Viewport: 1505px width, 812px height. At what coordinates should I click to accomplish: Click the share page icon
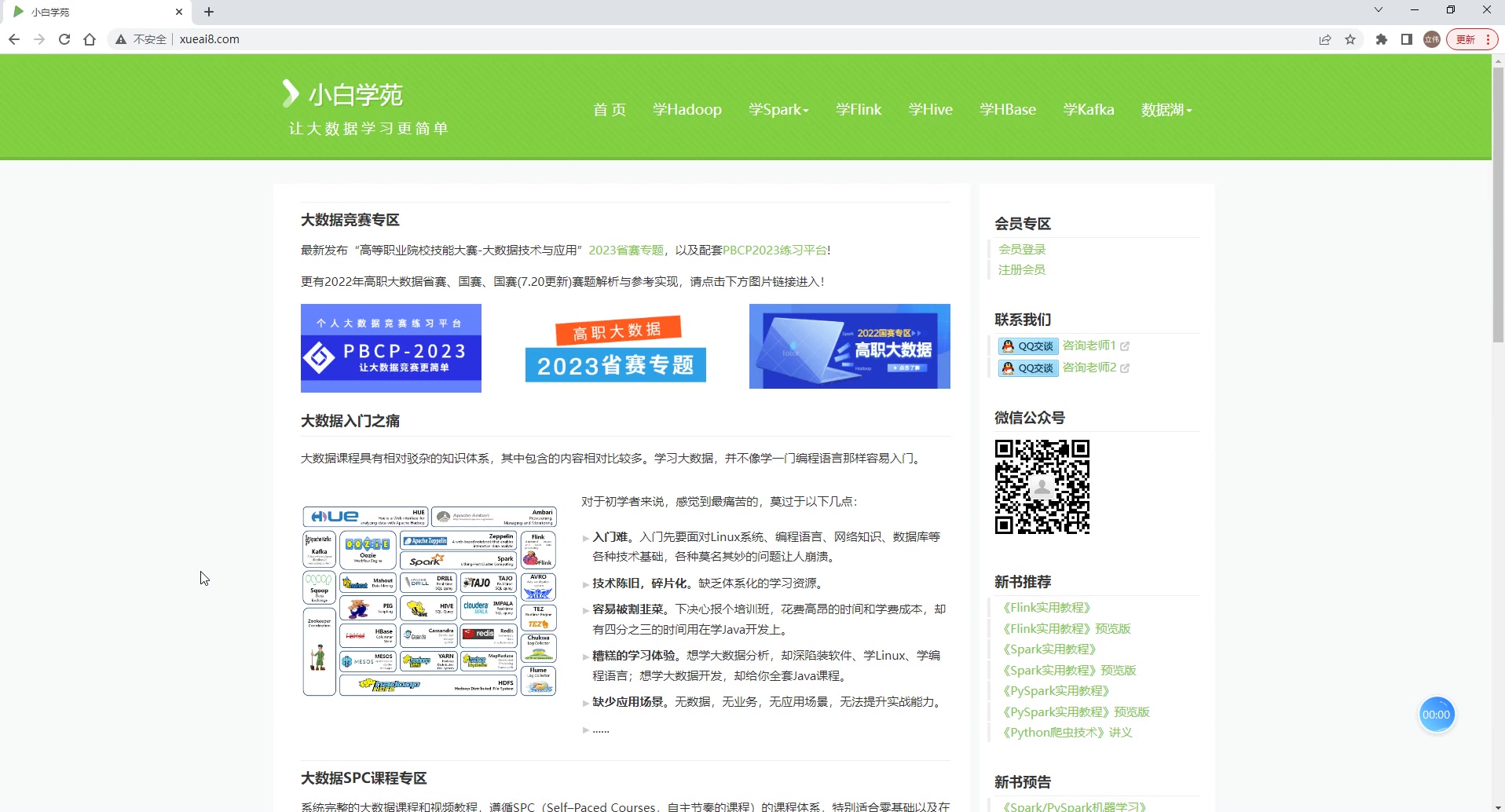1325,39
